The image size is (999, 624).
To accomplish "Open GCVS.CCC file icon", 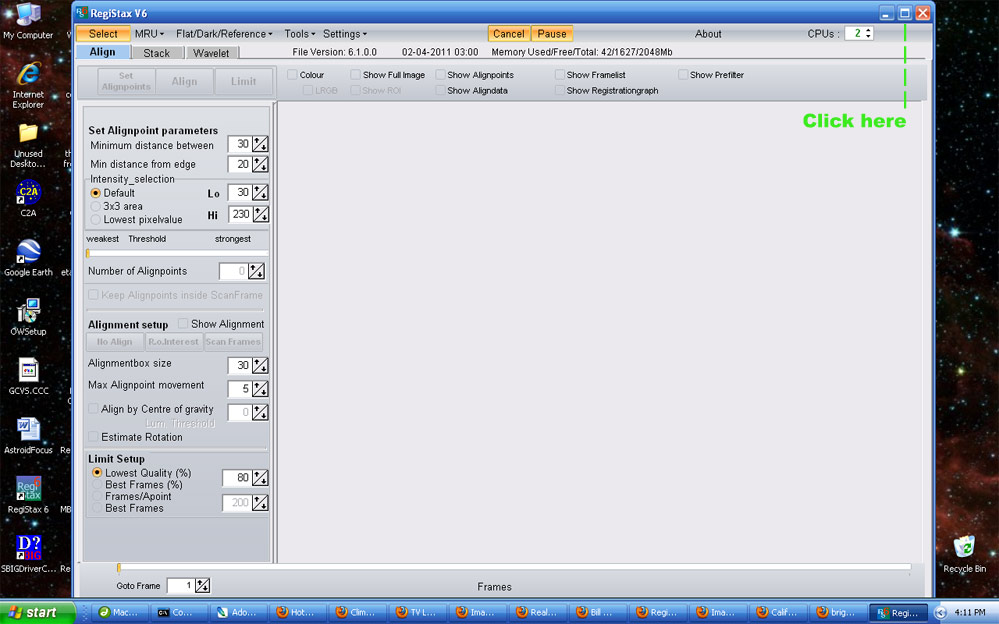I will pyautogui.click(x=28, y=376).
